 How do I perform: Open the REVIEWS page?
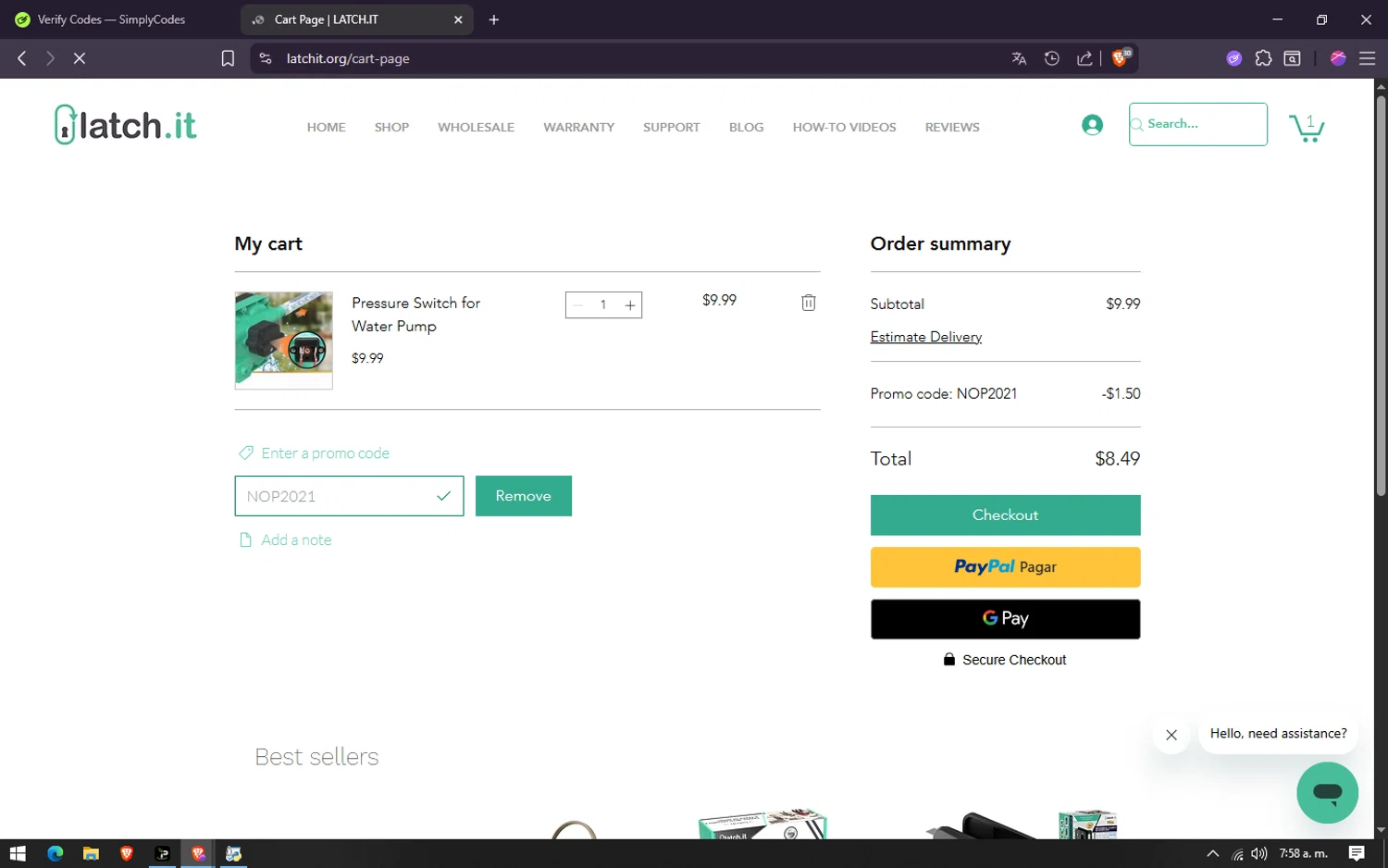coord(952,128)
